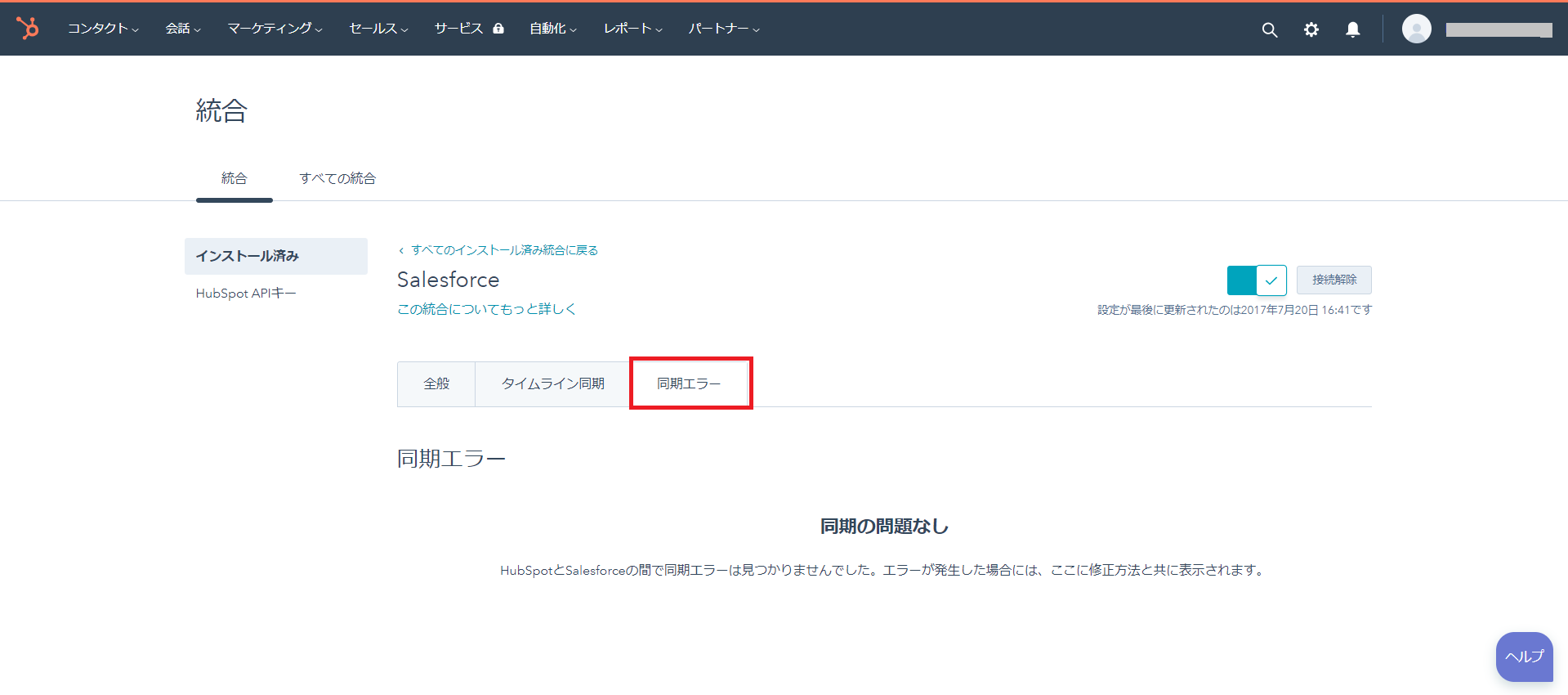Screen dimensions: 1568x695
Task: Expand the コンタクト dropdown menu
Action: click(x=103, y=29)
